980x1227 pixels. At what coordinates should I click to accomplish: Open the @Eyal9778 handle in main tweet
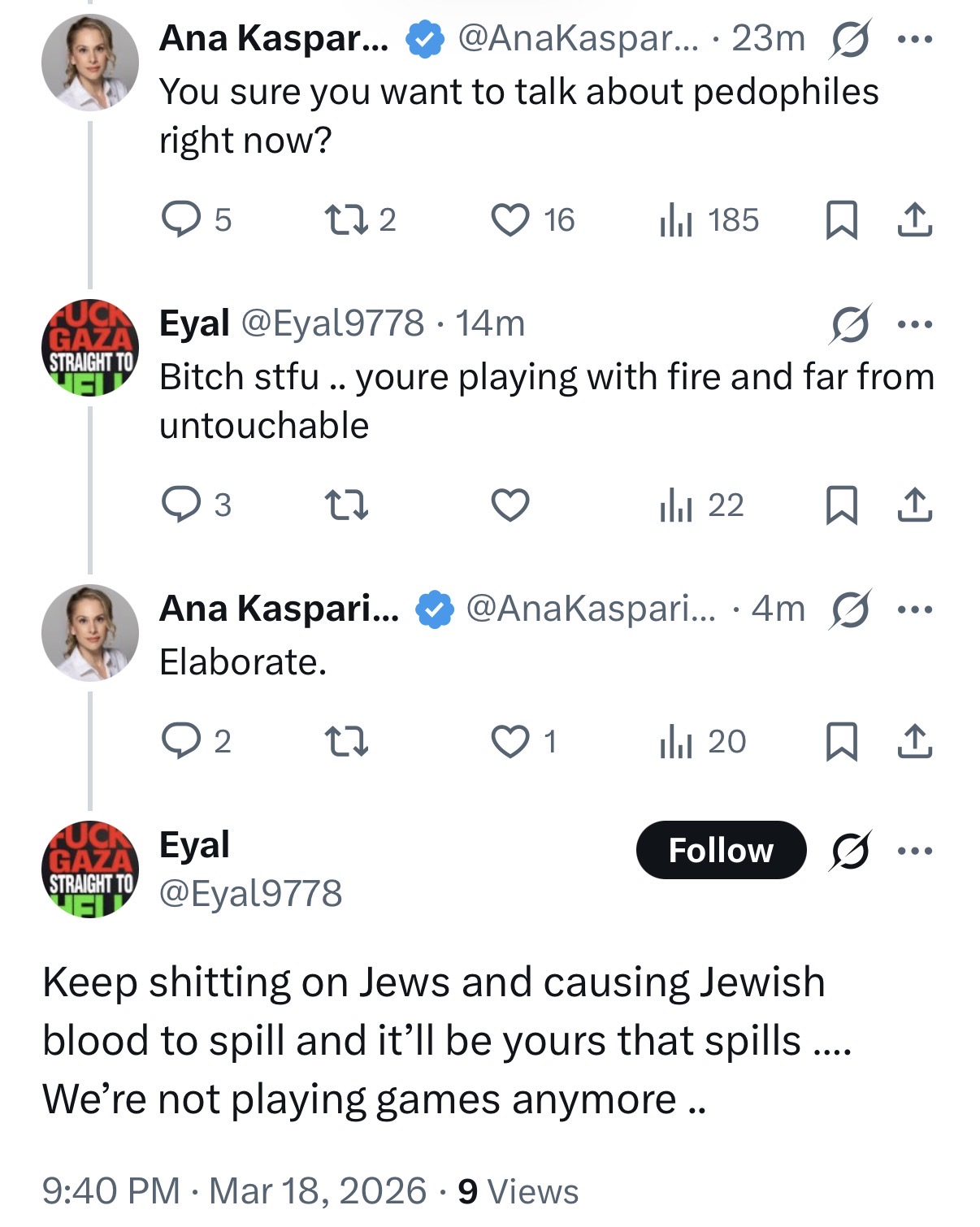(250, 893)
